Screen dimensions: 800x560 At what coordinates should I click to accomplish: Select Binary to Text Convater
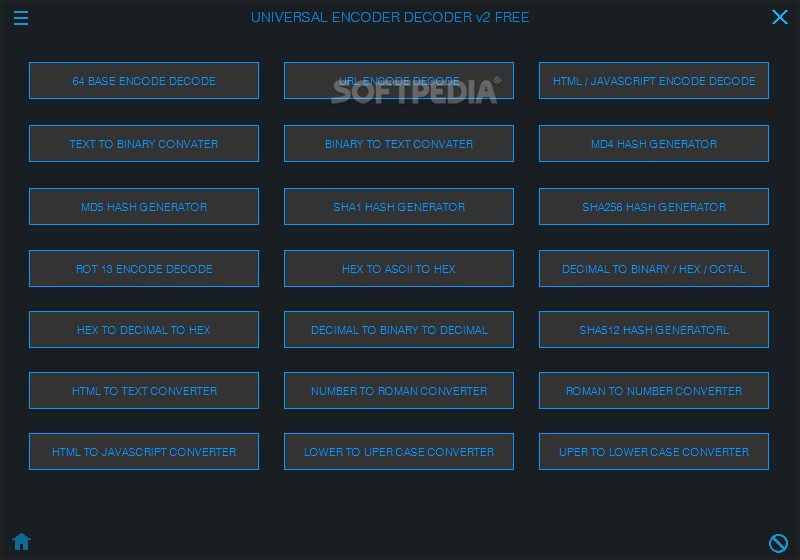[x=399, y=144]
